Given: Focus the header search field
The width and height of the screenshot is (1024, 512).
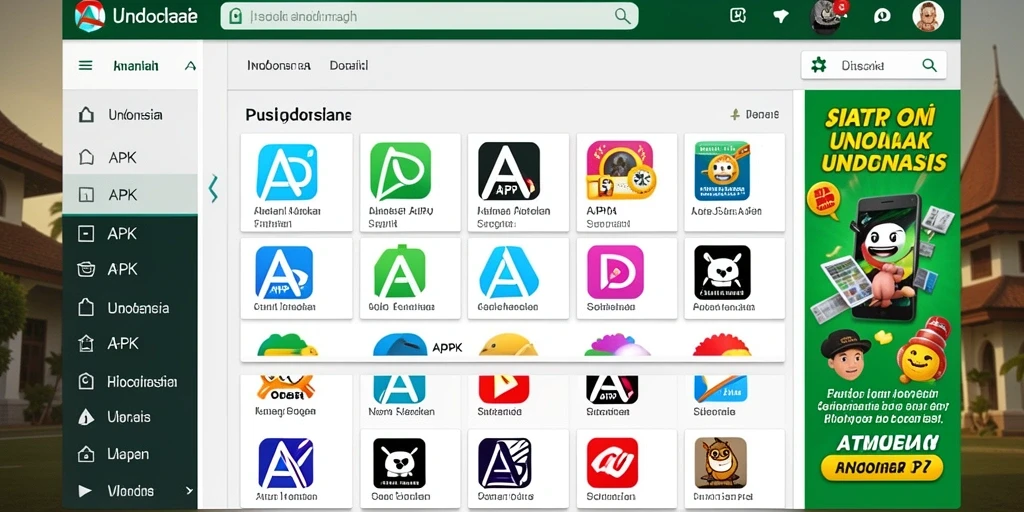Looking at the screenshot, I should click(x=429, y=16).
